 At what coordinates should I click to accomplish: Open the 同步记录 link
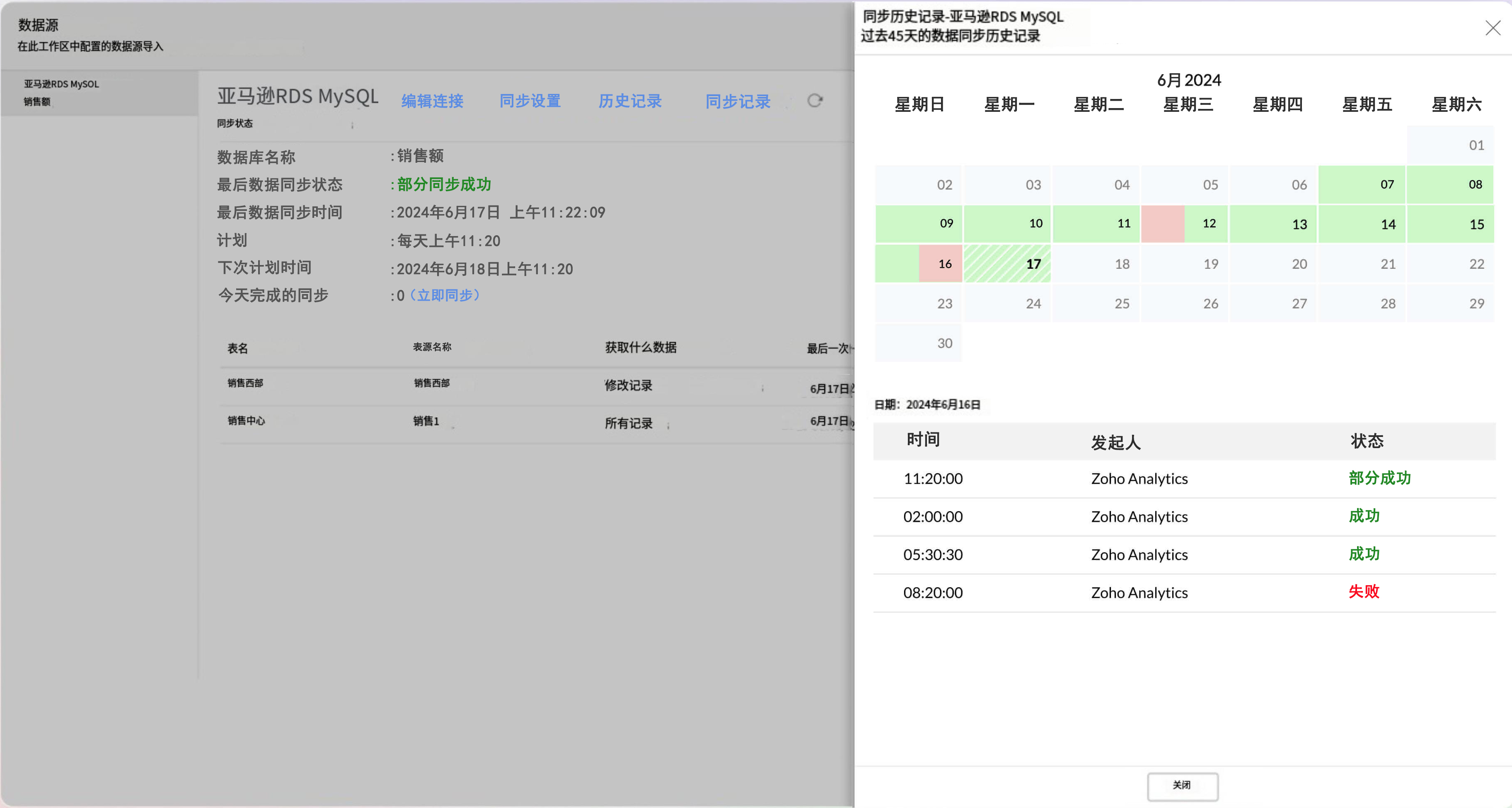[x=738, y=101]
